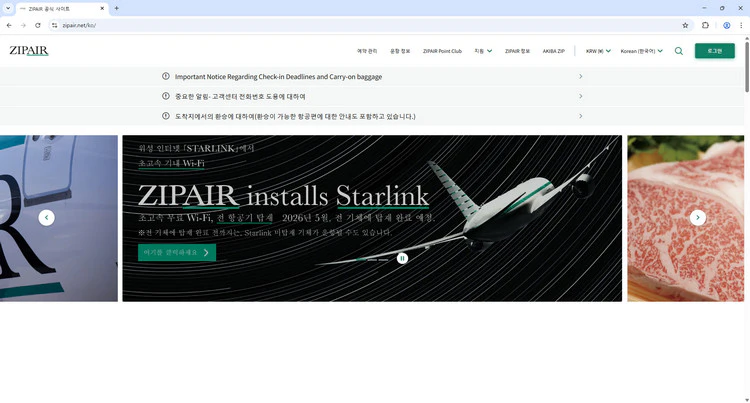Expand the 지원 dropdown menu
The image size is (750, 403).
point(483,51)
